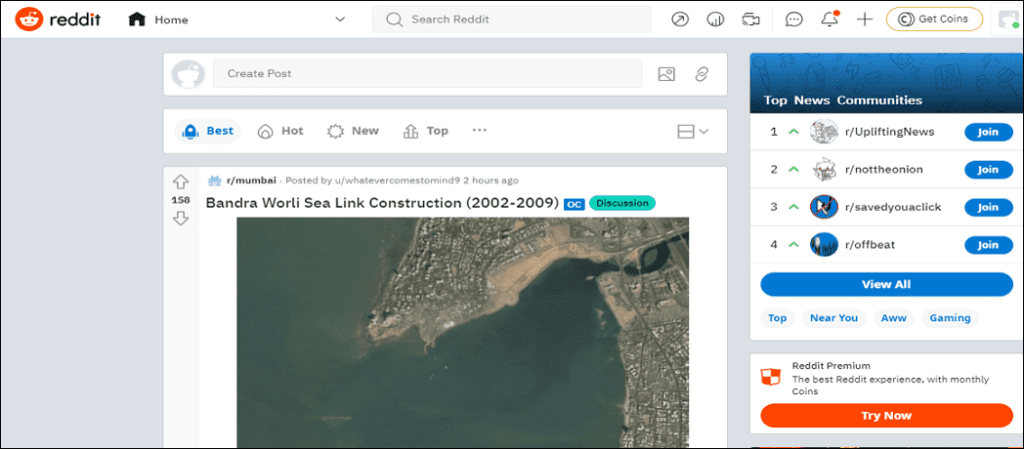The width and height of the screenshot is (1024, 449).
Task: Open the notifications bell
Action: (829, 19)
